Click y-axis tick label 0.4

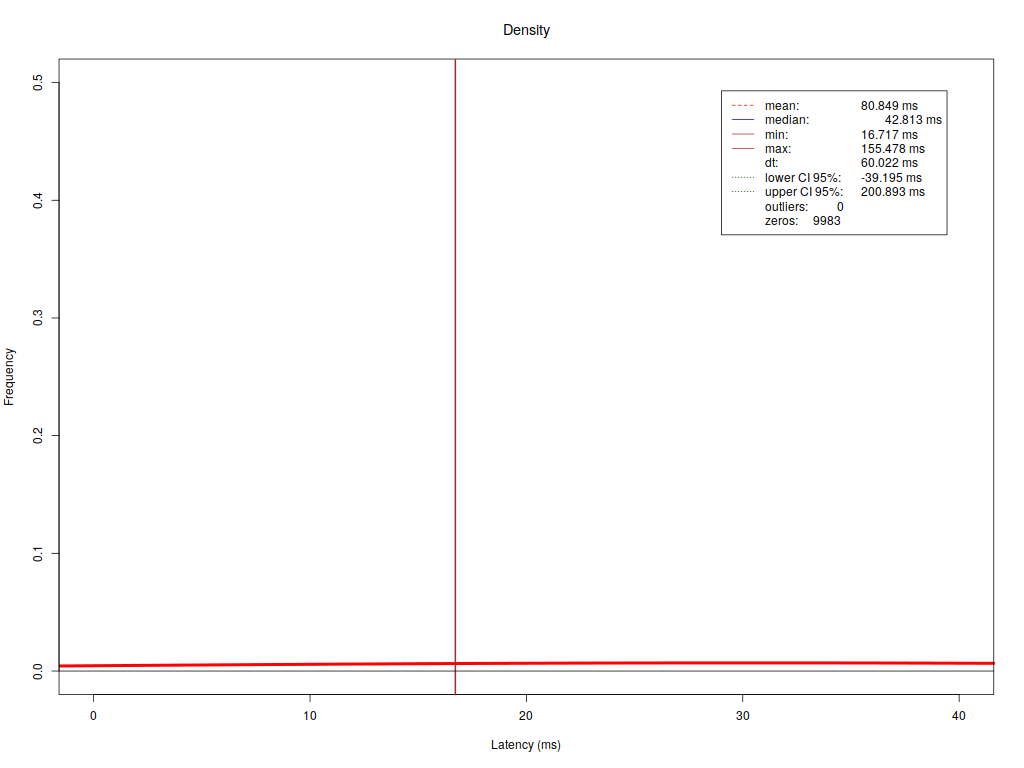38,200
